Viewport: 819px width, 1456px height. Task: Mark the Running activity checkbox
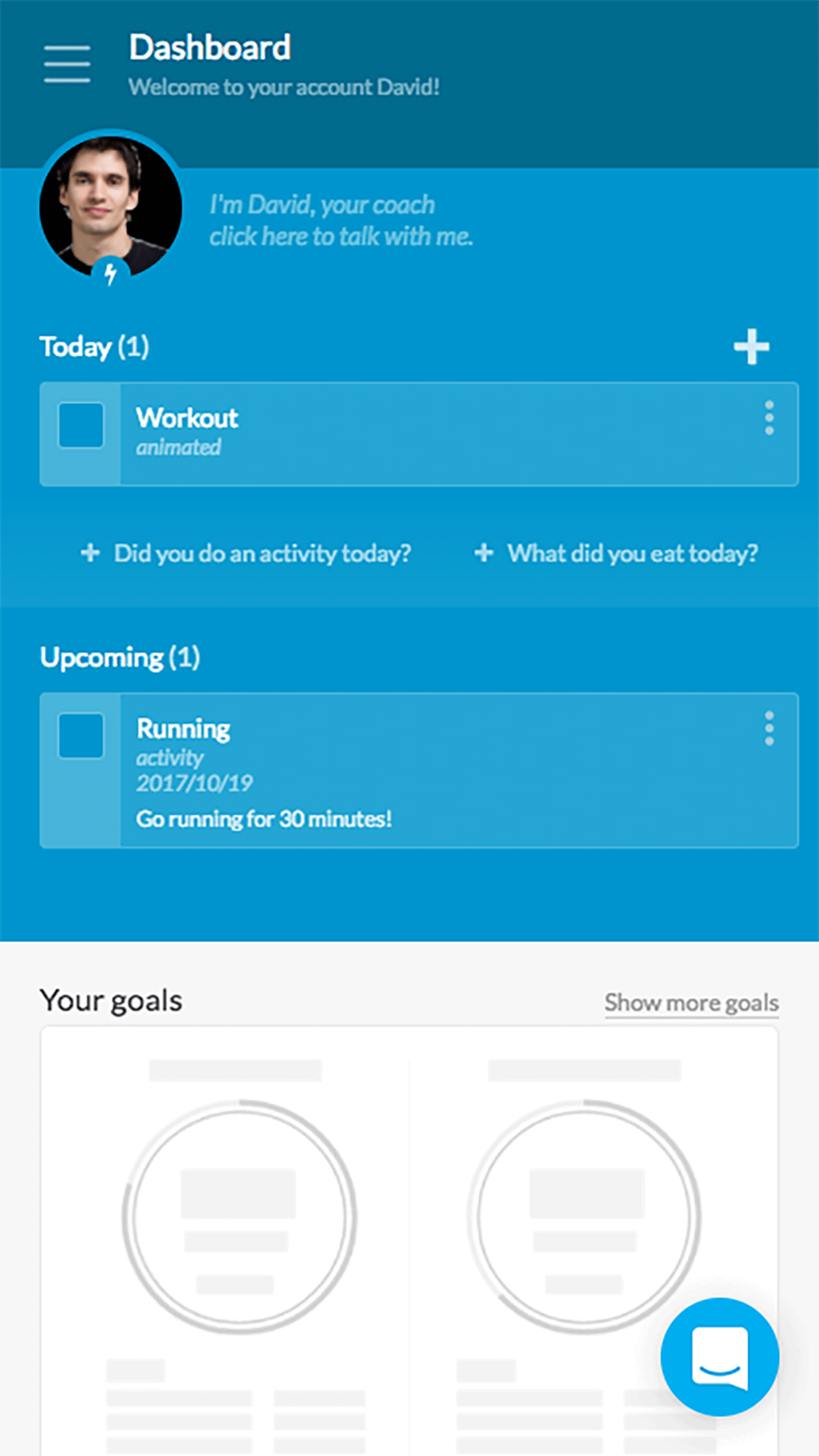click(x=81, y=736)
